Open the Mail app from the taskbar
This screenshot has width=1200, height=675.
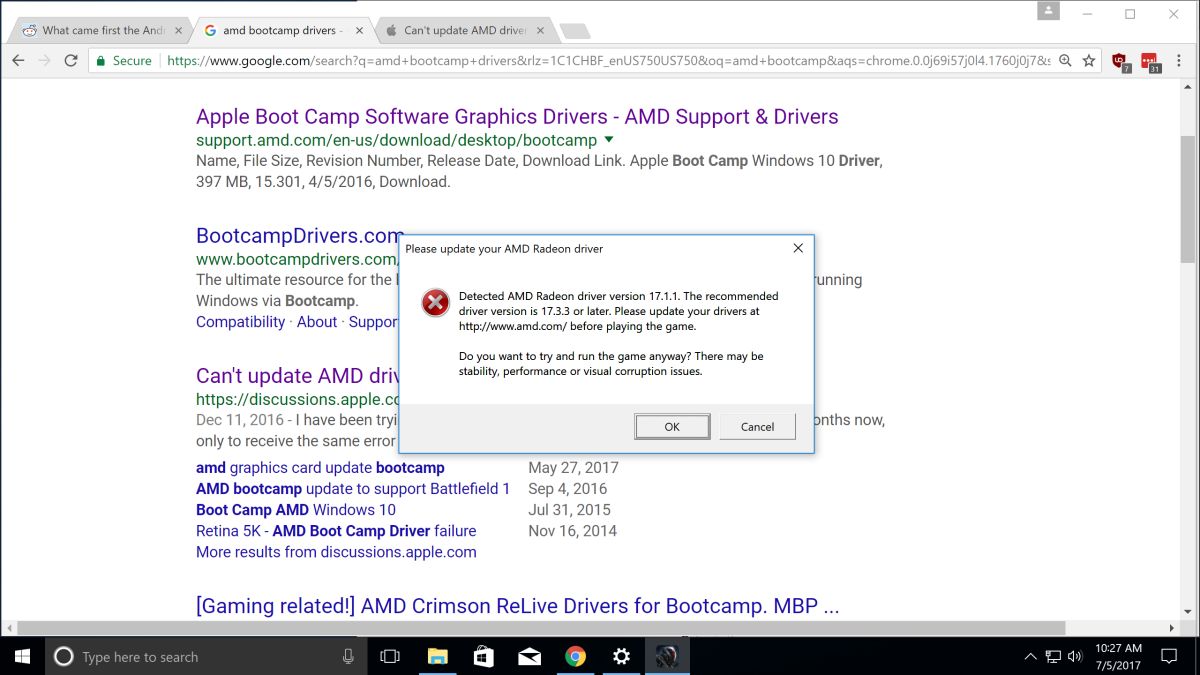tap(529, 657)
